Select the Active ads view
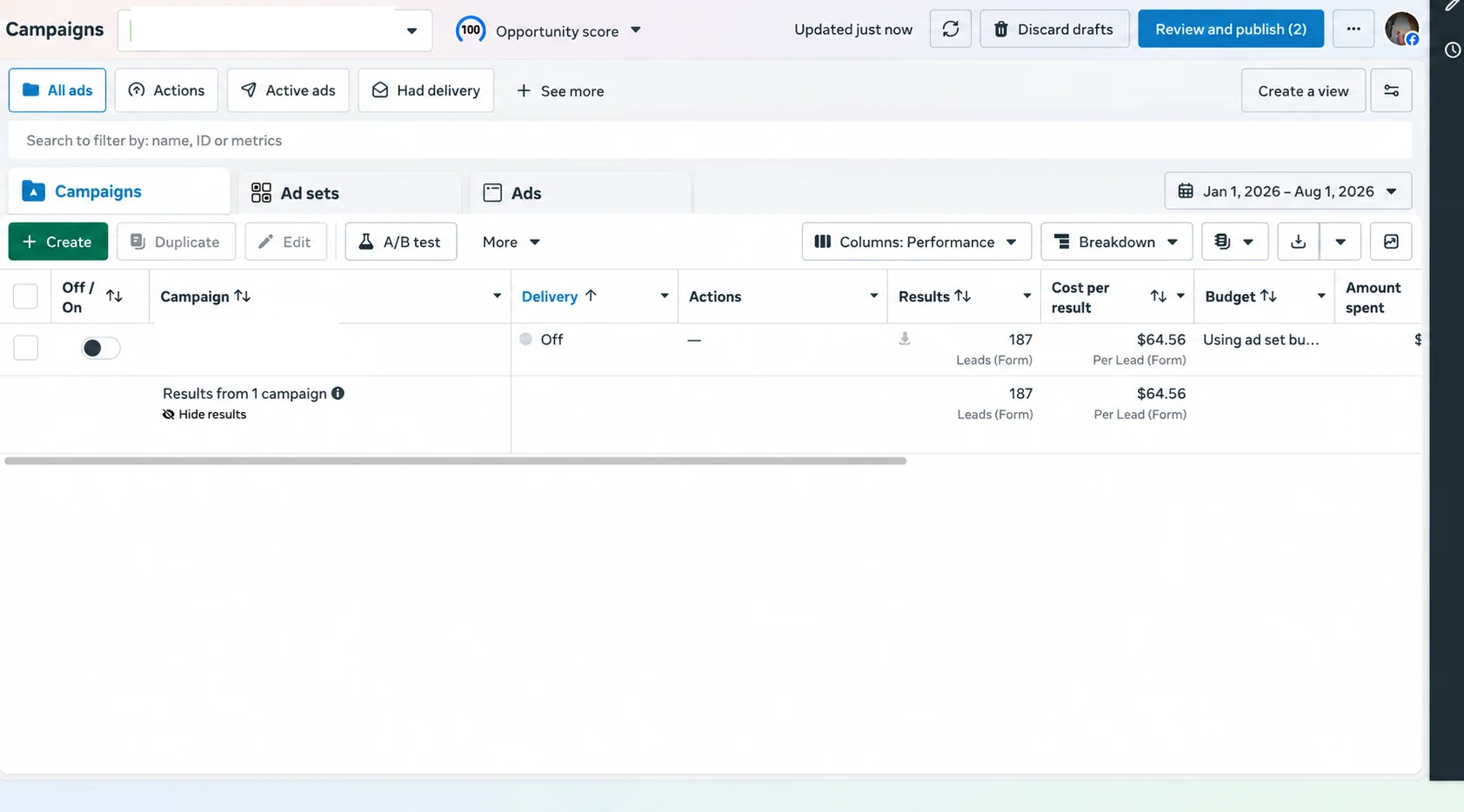Image resolution: width=1464 pixels, height=812 pixels. pyautogui.click(x=288, y=90)
